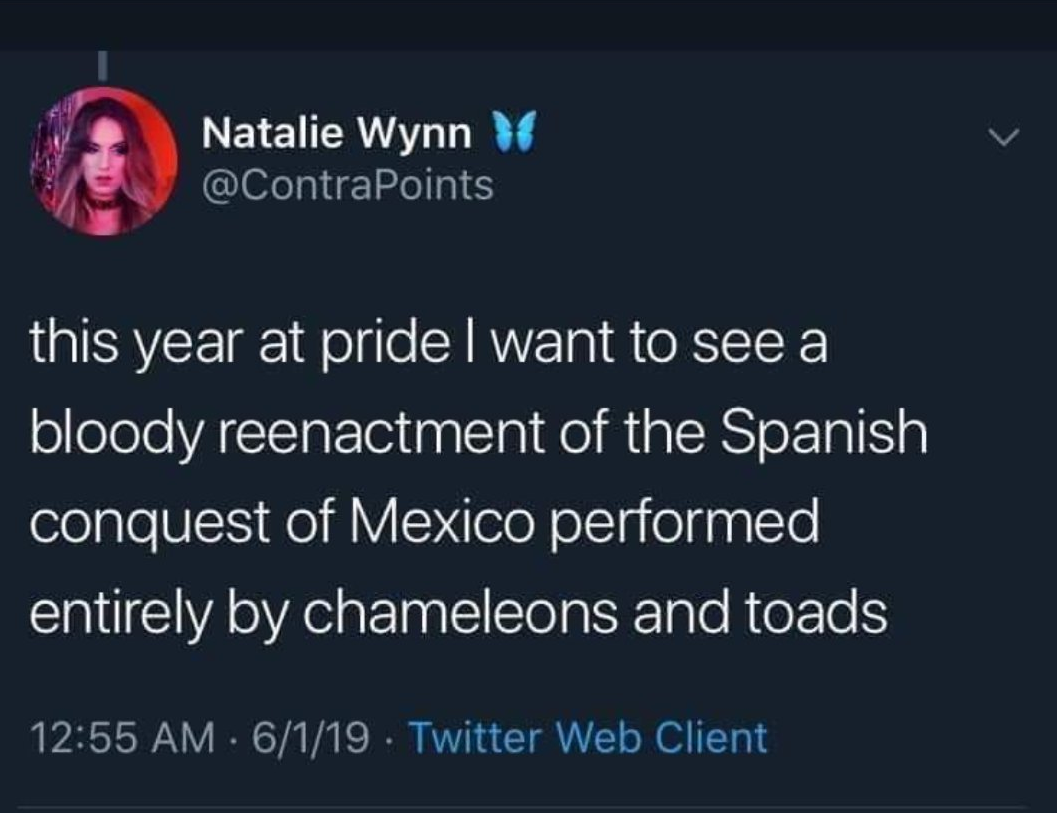1057x813 pixels.
Task: Click the word "chameleons" in the tweet
Action: point(456,611)
